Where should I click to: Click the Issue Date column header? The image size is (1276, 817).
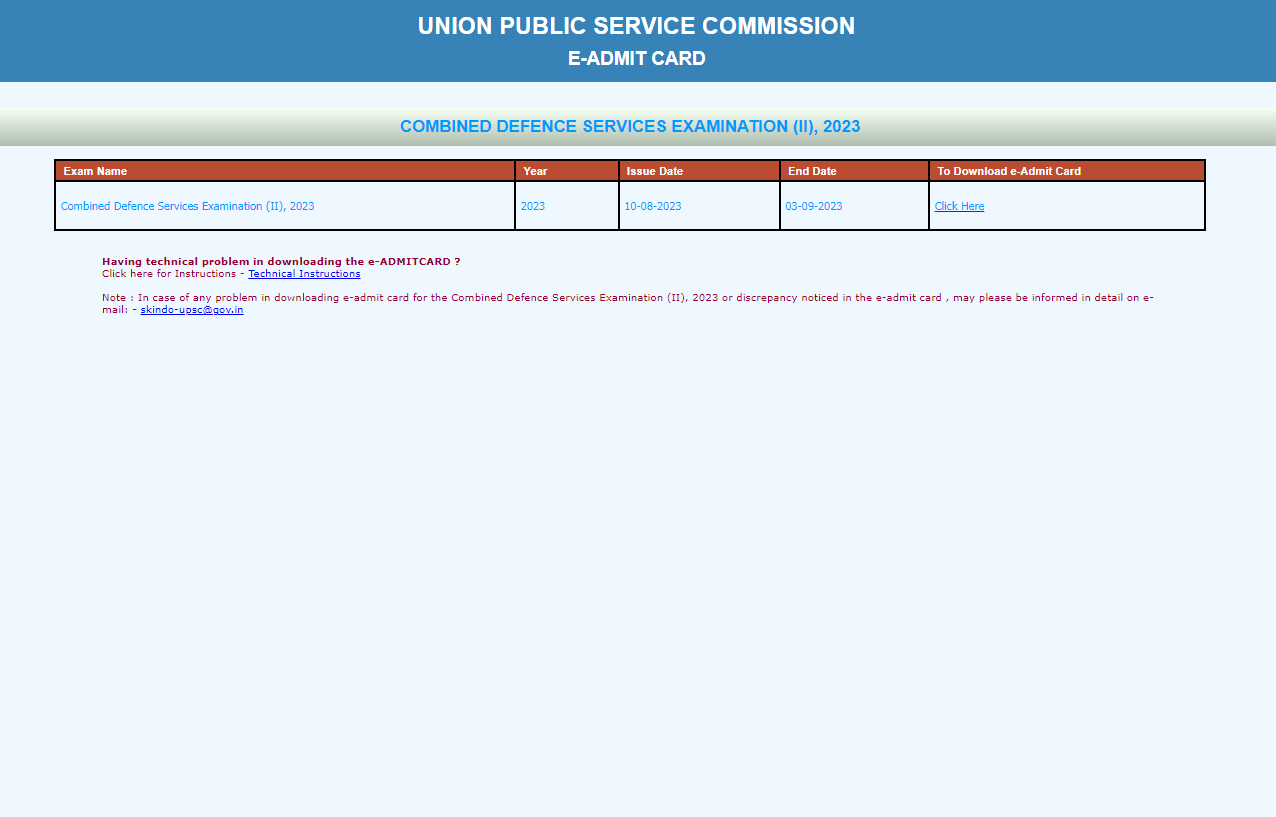click(x=699, y=171)
